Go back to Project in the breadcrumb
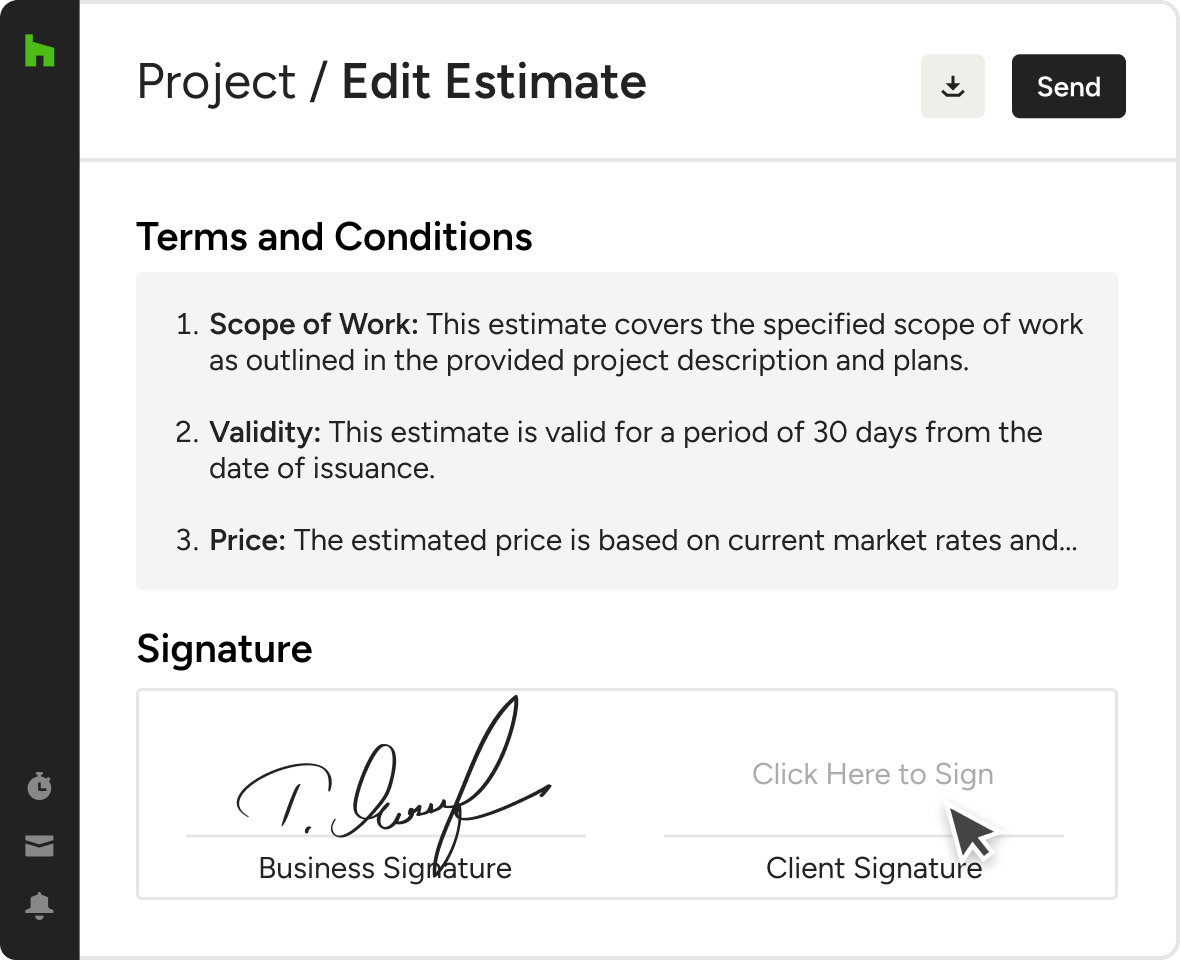Screen dimensions: 1180x960 (x=216, y=82)
